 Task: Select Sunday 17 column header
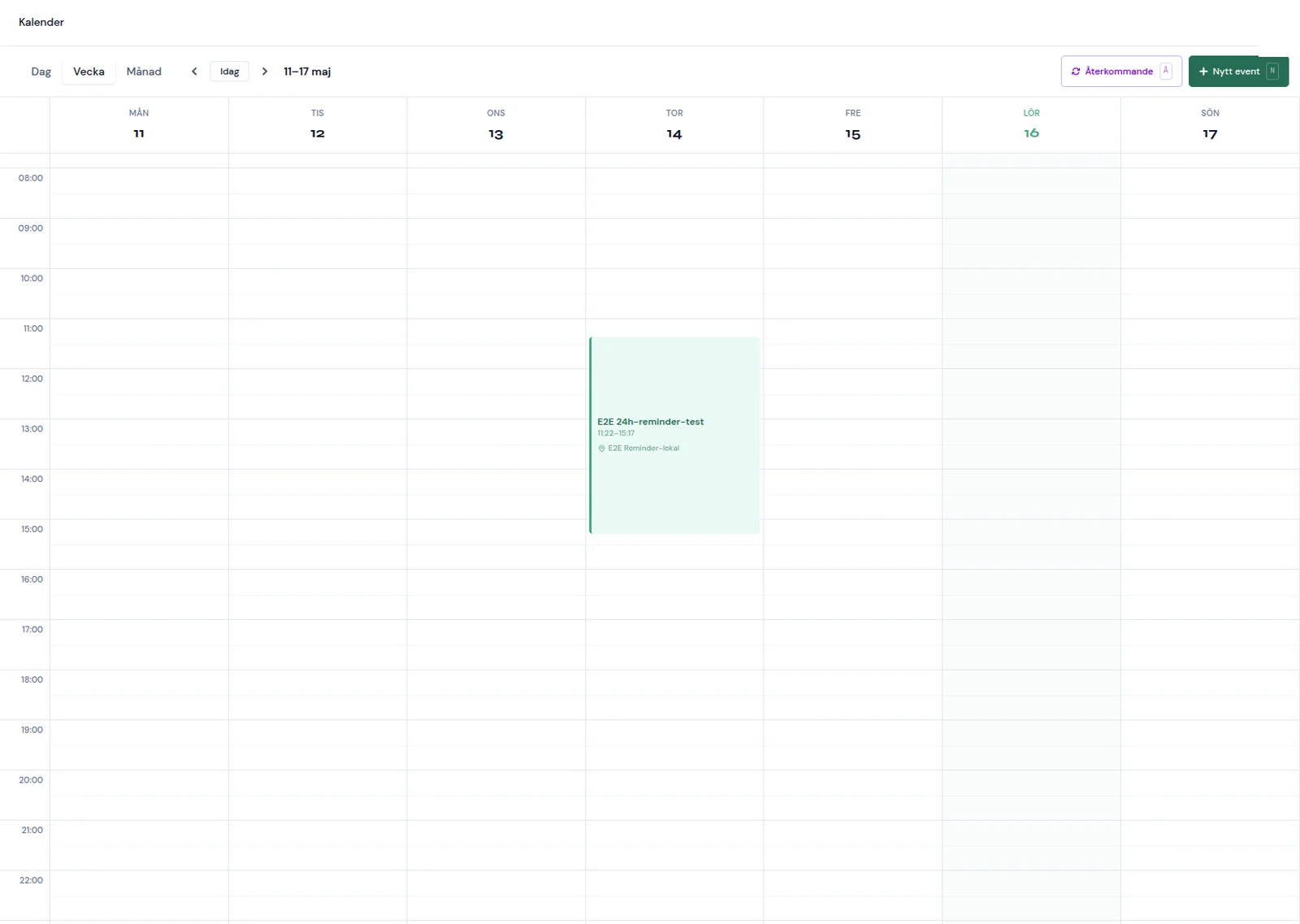1210,124
